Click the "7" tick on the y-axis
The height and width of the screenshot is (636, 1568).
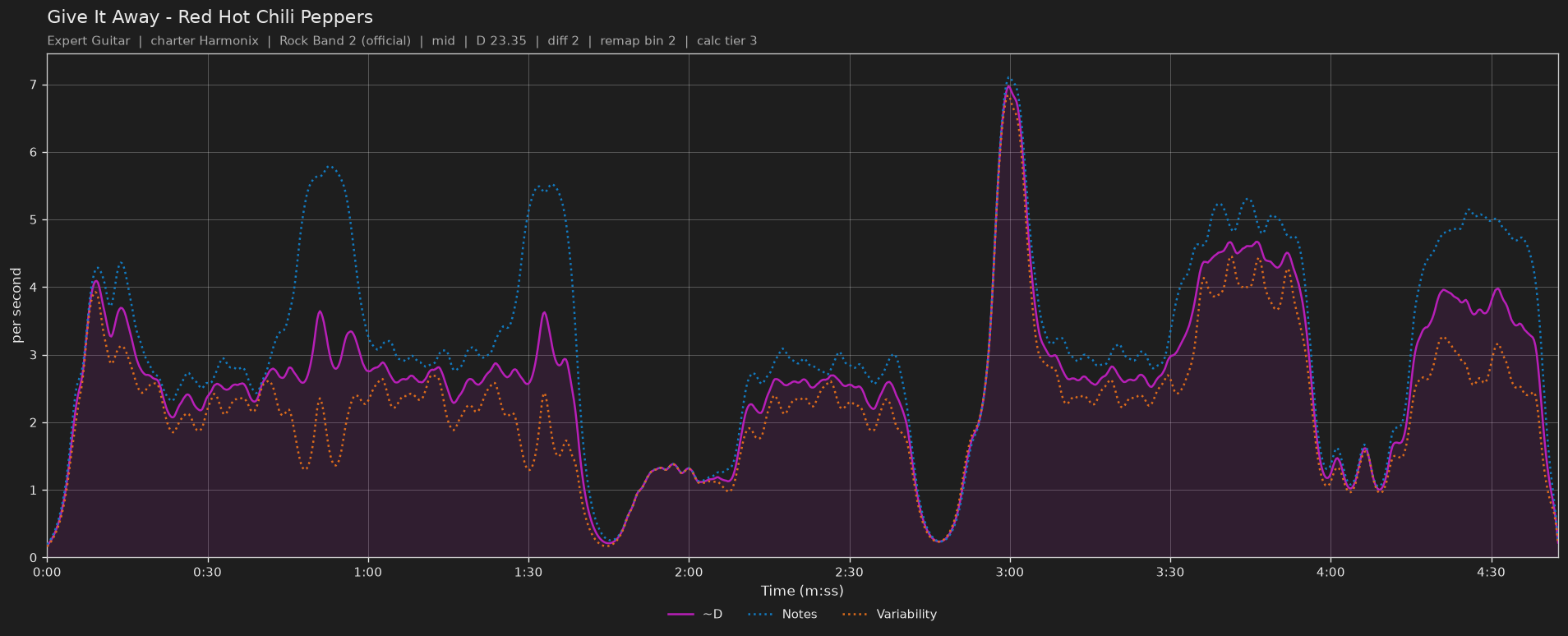click(x=34, y=85)
